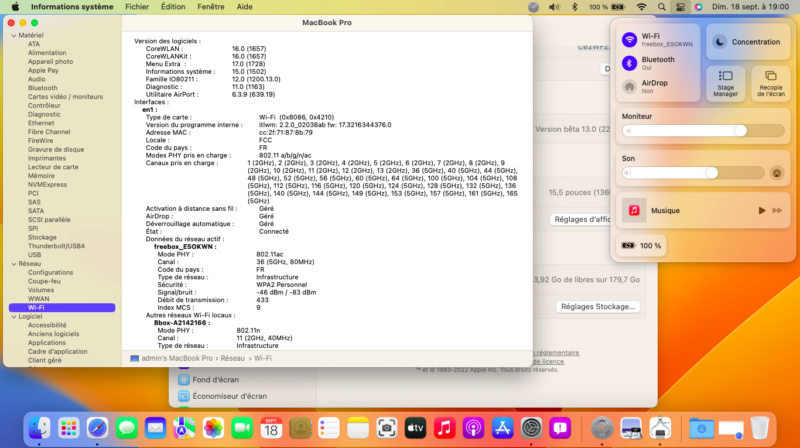Open sound output AirPlay button
The height and width of the screenshot is (448, 800).
777,173
